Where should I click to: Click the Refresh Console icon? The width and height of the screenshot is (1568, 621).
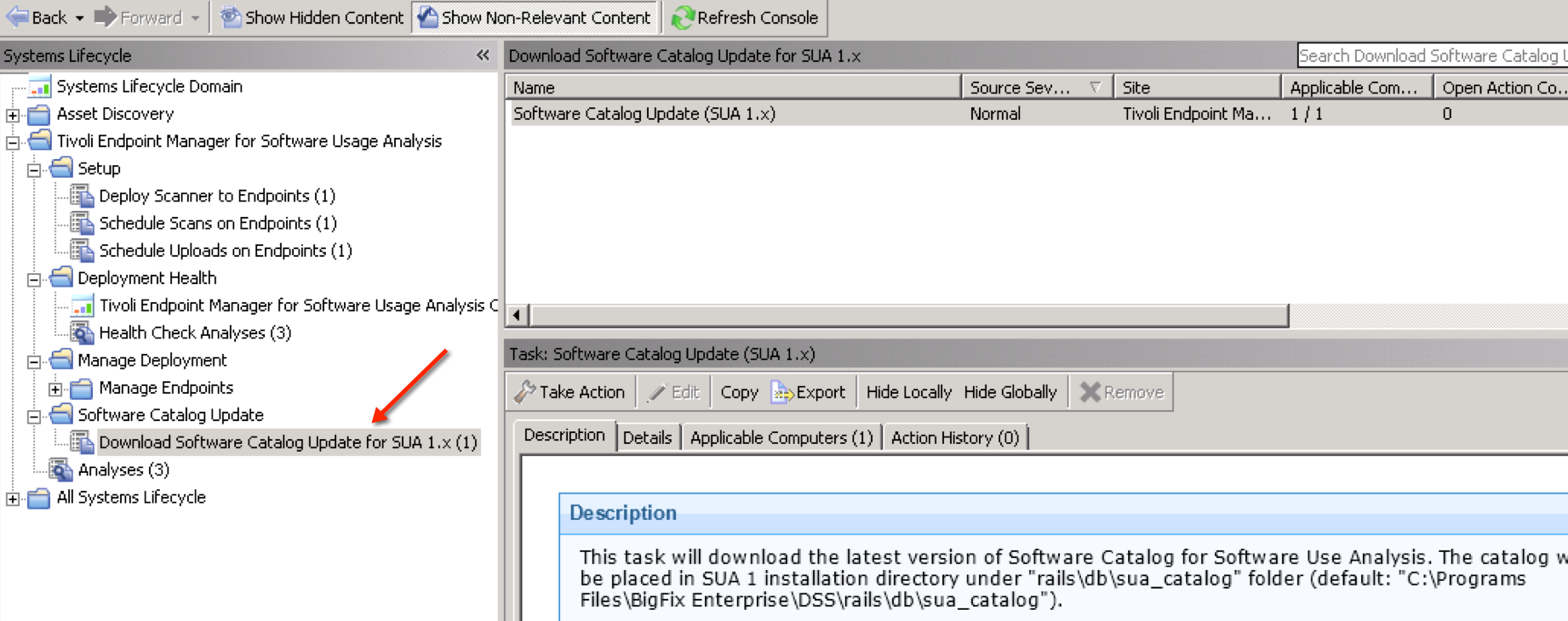tap(683, 18)
